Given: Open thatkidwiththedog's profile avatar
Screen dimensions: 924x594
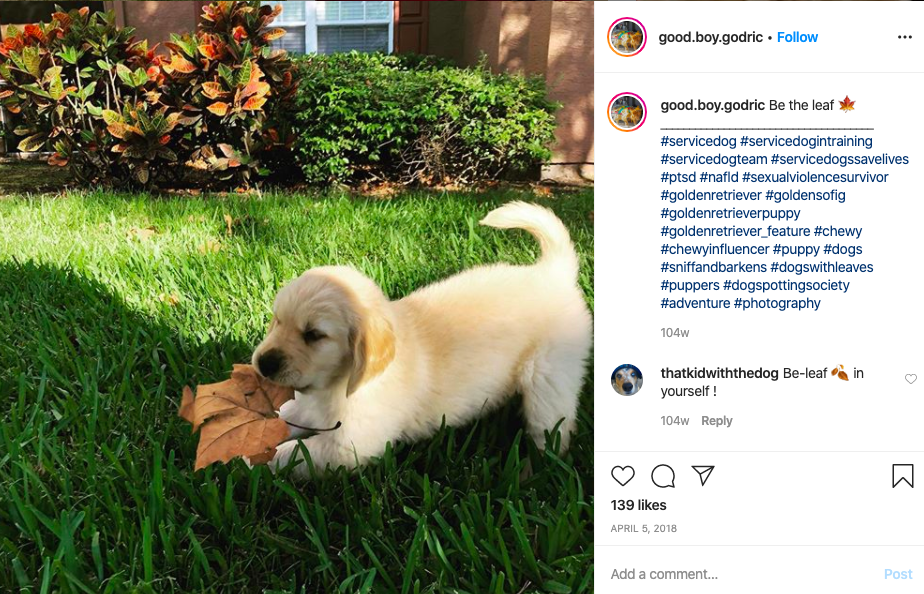Looking at the screenshot, I should coord(627,380).
